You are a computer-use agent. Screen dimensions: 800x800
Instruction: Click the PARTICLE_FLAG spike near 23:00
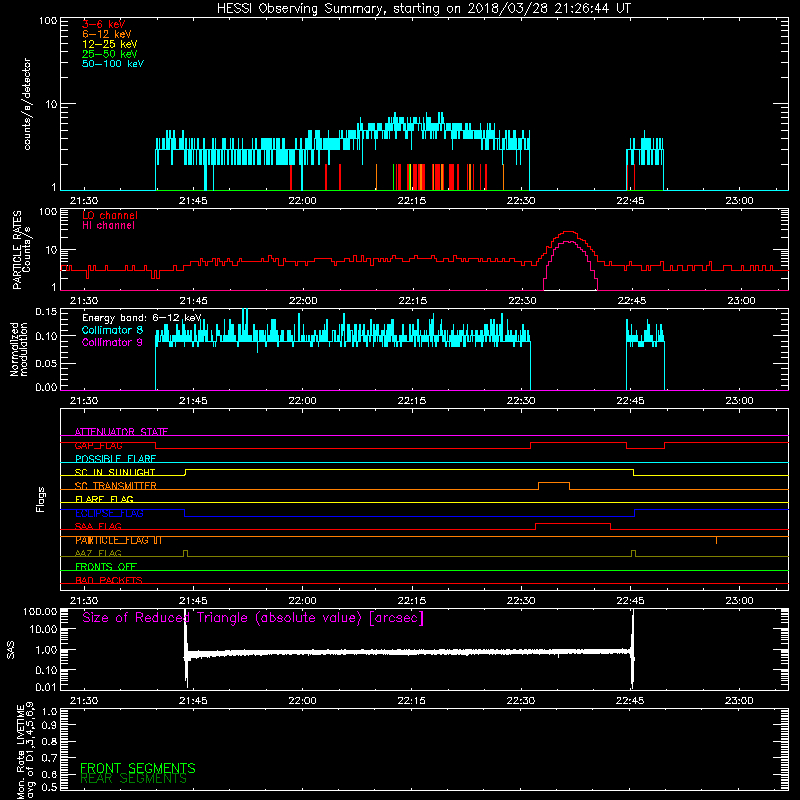pyautogui.click(x=716, y=540)
